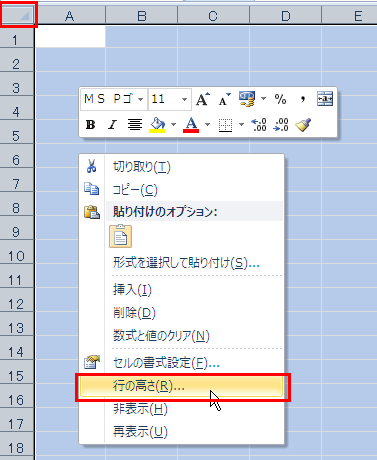Select the row 1 header

pyautogui.click(x=17, y=37)
